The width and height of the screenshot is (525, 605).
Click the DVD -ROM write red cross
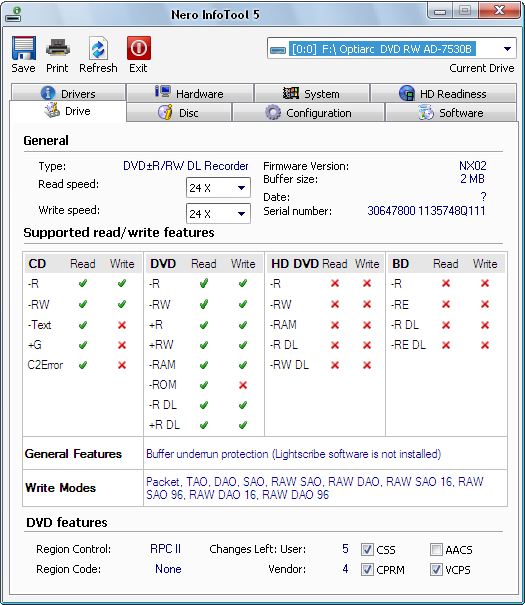coord(243,385)
